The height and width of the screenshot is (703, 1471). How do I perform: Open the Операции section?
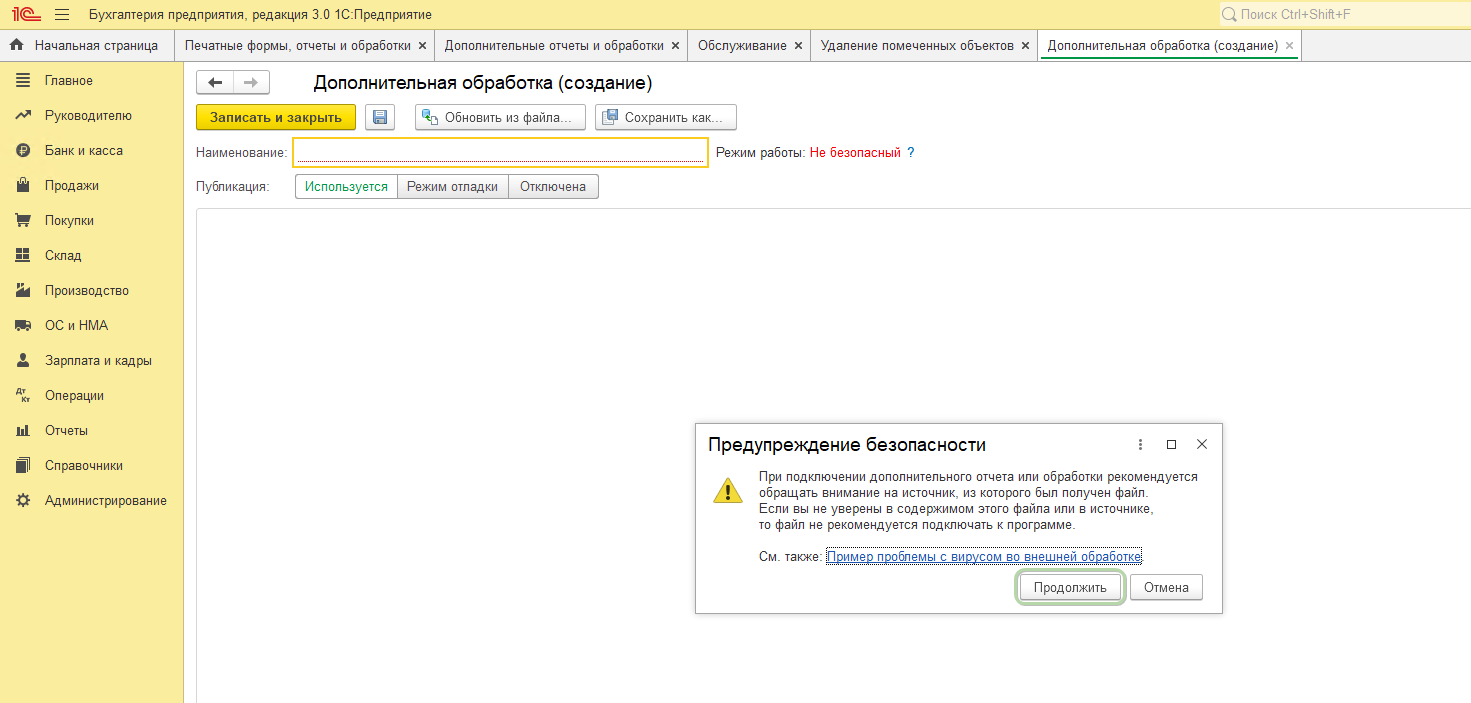pos(74,395)
